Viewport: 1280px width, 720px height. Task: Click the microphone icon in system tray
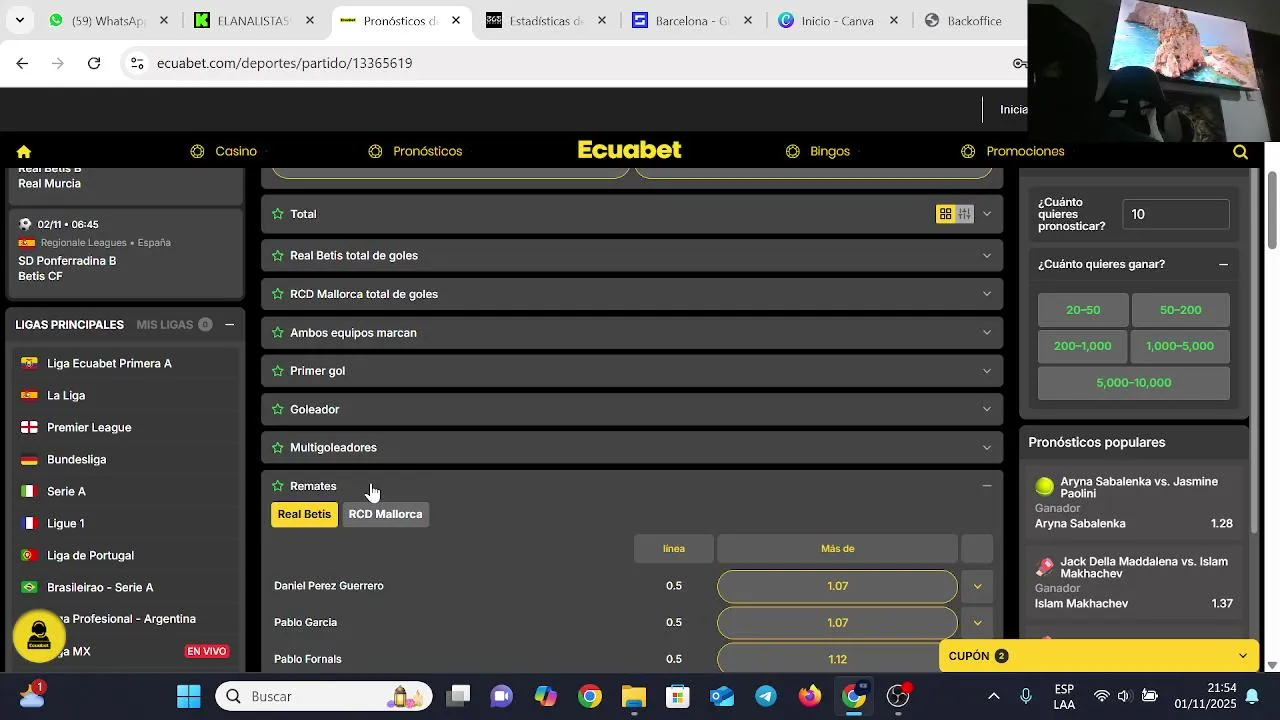pos(1026,696)
